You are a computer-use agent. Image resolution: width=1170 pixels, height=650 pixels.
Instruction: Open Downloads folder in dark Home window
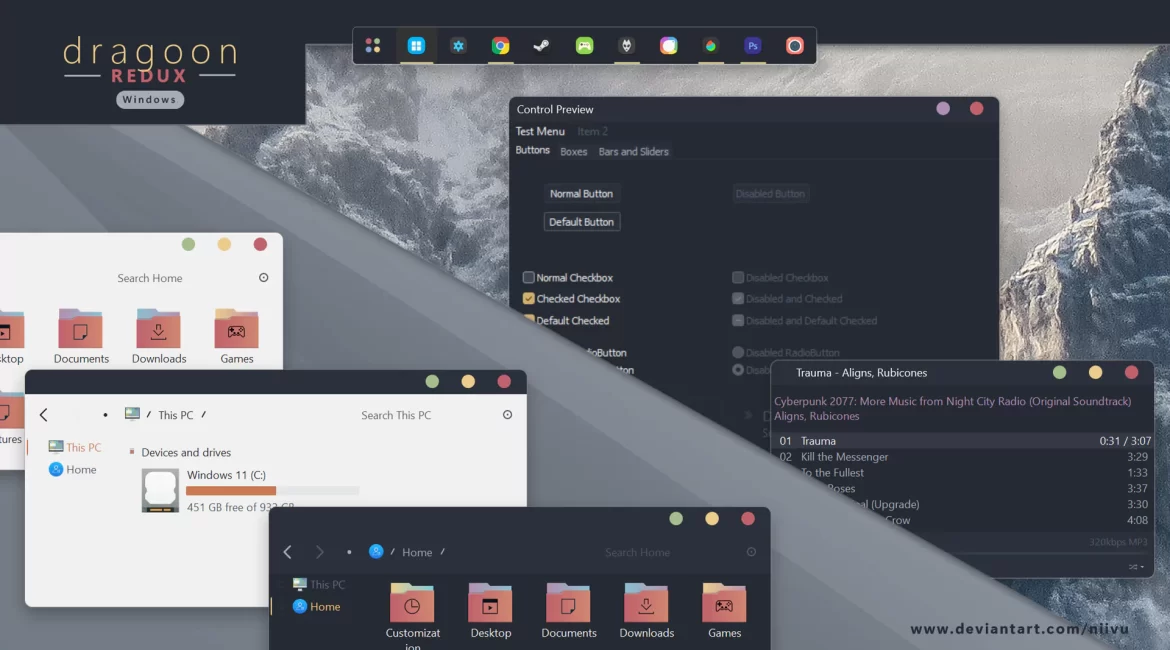point(646,606)
